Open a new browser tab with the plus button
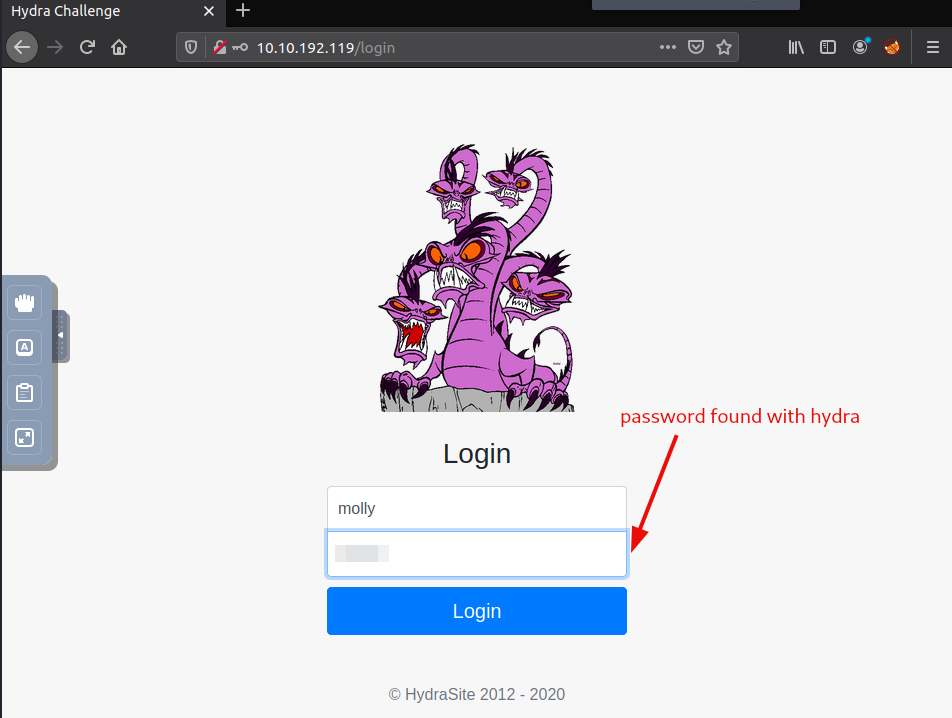 tap(243, 12)
